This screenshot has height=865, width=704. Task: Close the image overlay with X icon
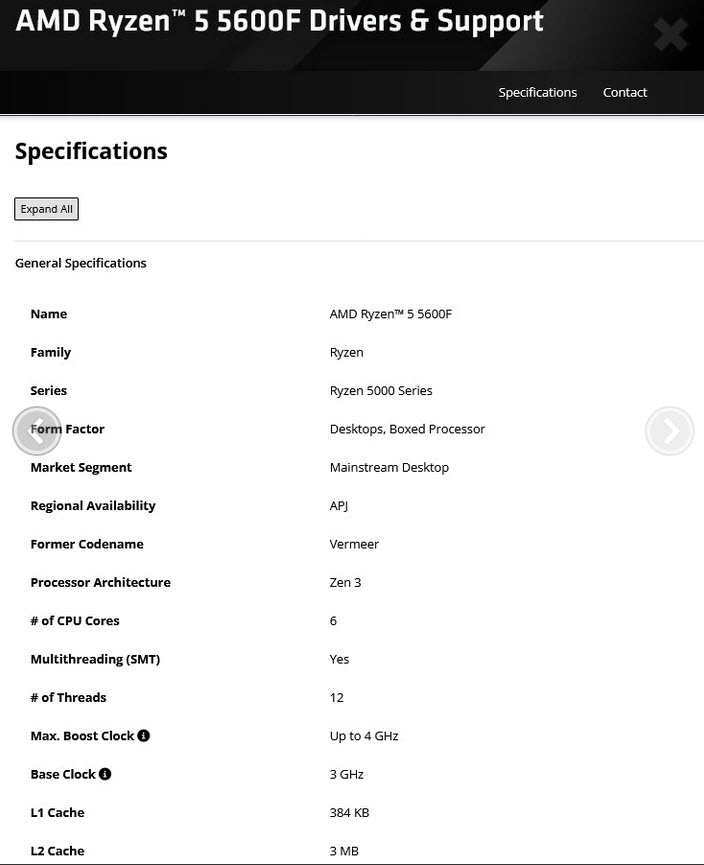670,35
